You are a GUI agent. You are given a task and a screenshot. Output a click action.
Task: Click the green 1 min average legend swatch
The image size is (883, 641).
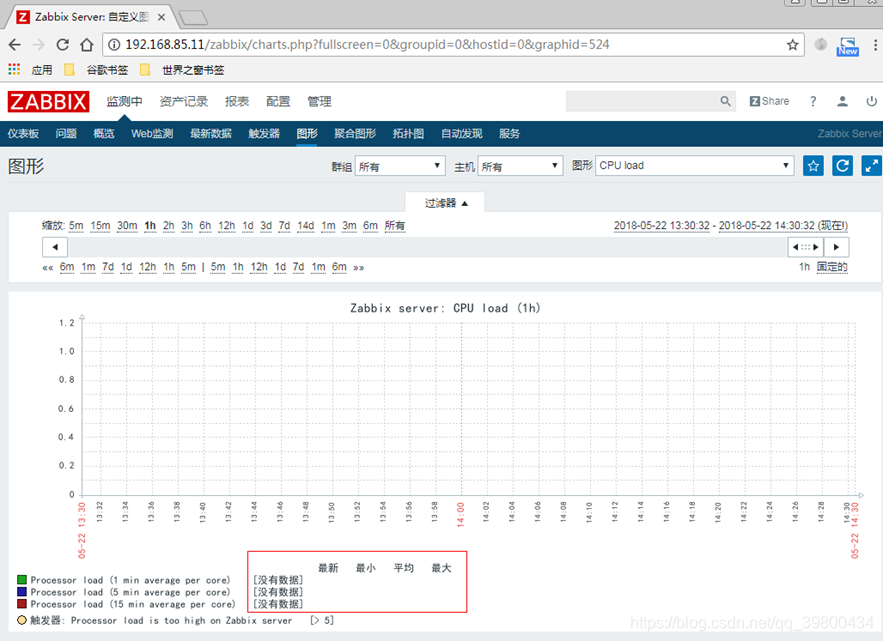pyautogui.click(x=22, y=580)
